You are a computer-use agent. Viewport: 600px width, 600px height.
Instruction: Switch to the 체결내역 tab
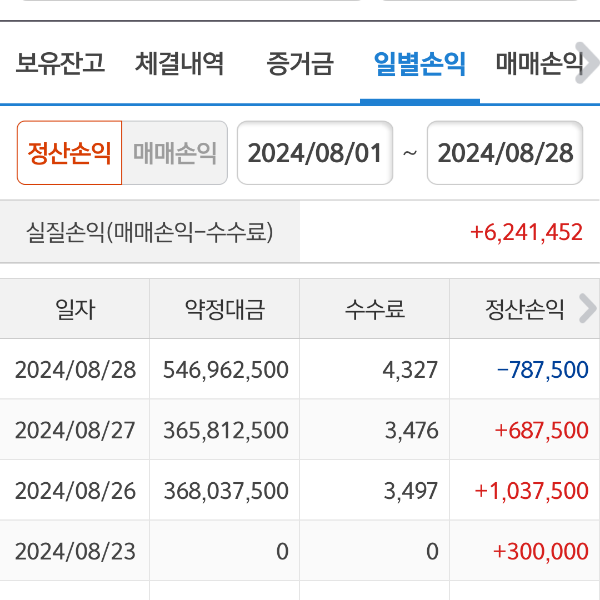180,65
